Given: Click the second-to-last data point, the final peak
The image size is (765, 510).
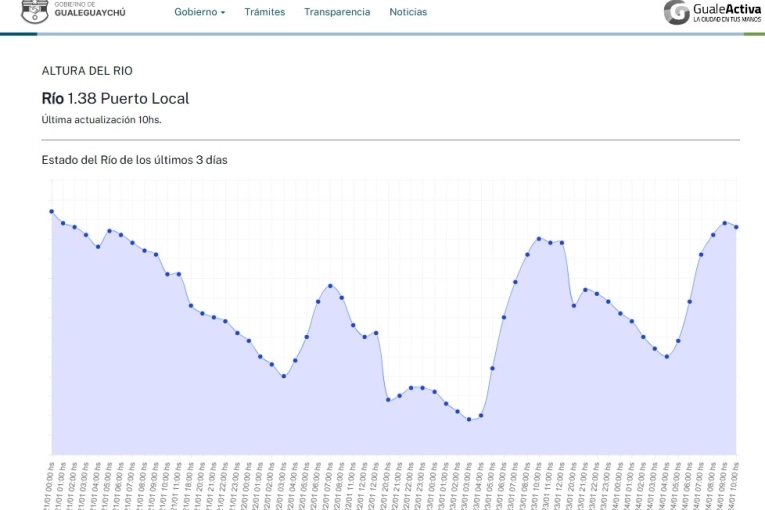Looking at the screenshot, I should click(x=725, y=223).
